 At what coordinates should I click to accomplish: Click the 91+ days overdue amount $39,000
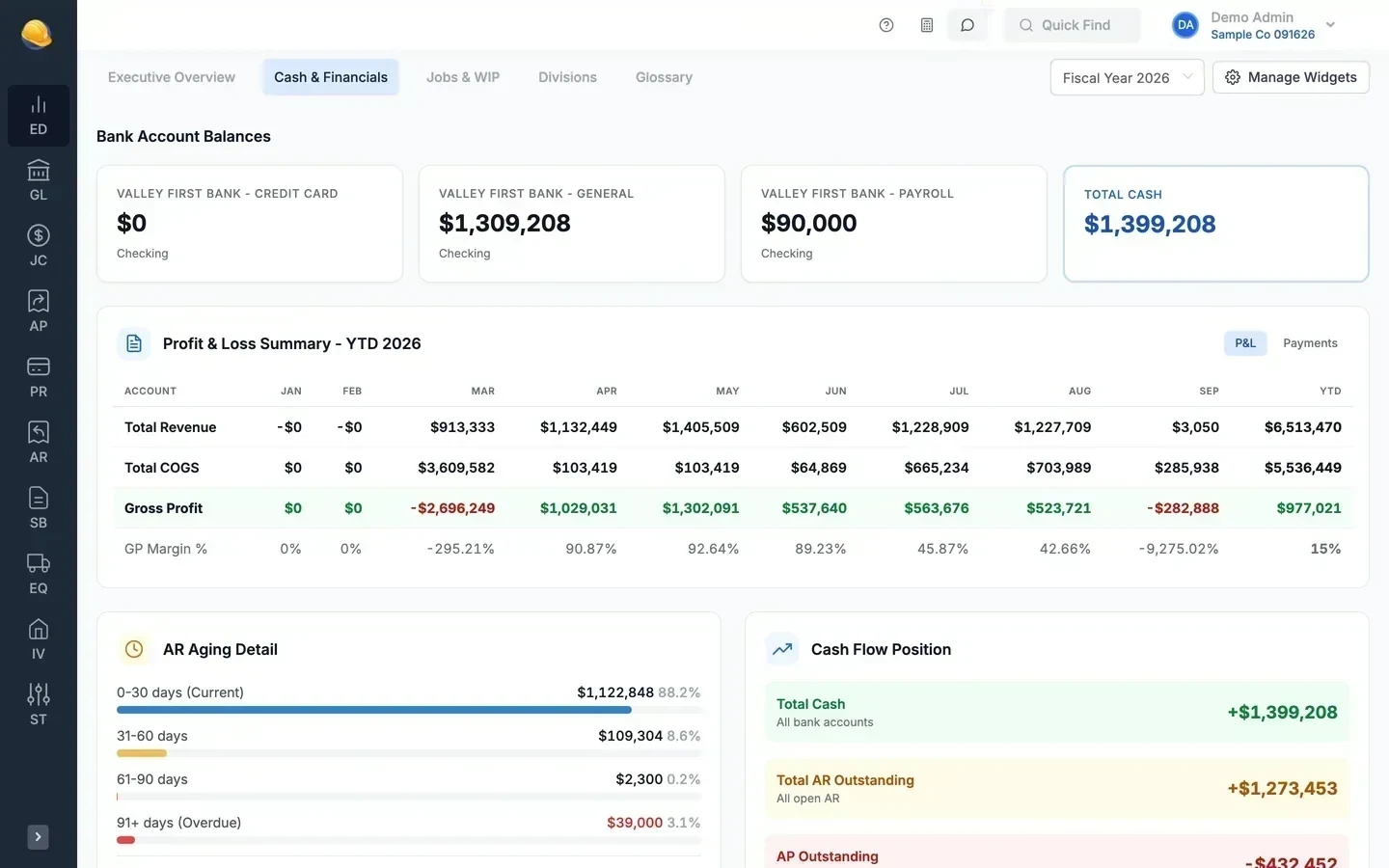[635, 823]
